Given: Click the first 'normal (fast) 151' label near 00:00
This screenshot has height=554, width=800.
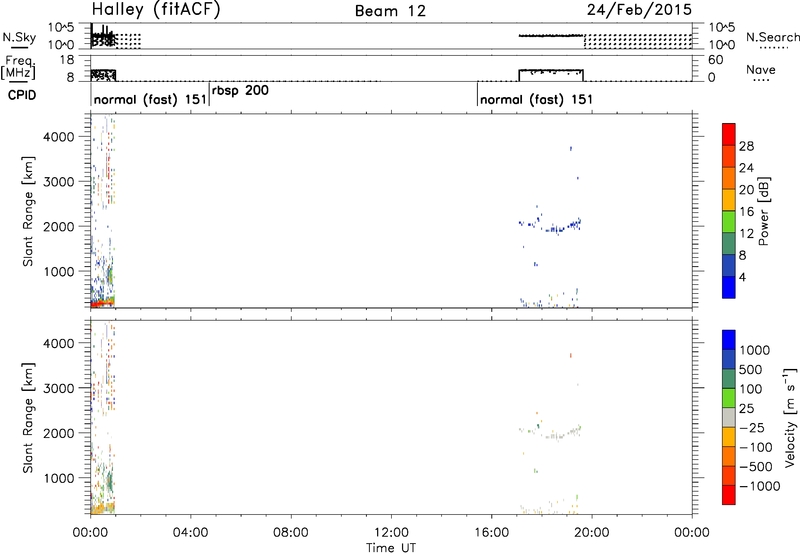Looking at the screenshot, I should coord(150,99).
